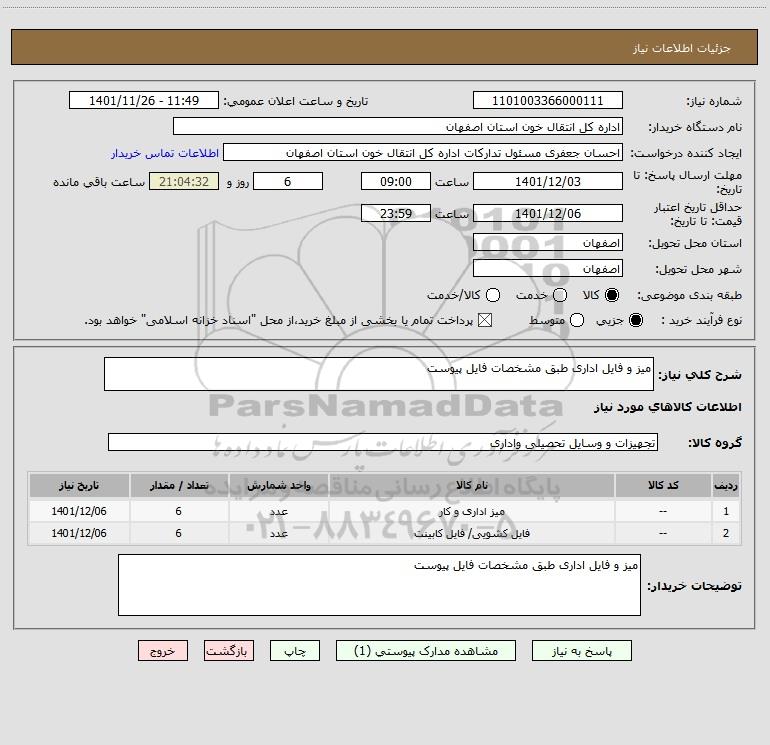Image resolution: width=770 pixels, height=745 pixels.
Task: Click the واحد شمارش column header
Action: click(x=278, y=485)
